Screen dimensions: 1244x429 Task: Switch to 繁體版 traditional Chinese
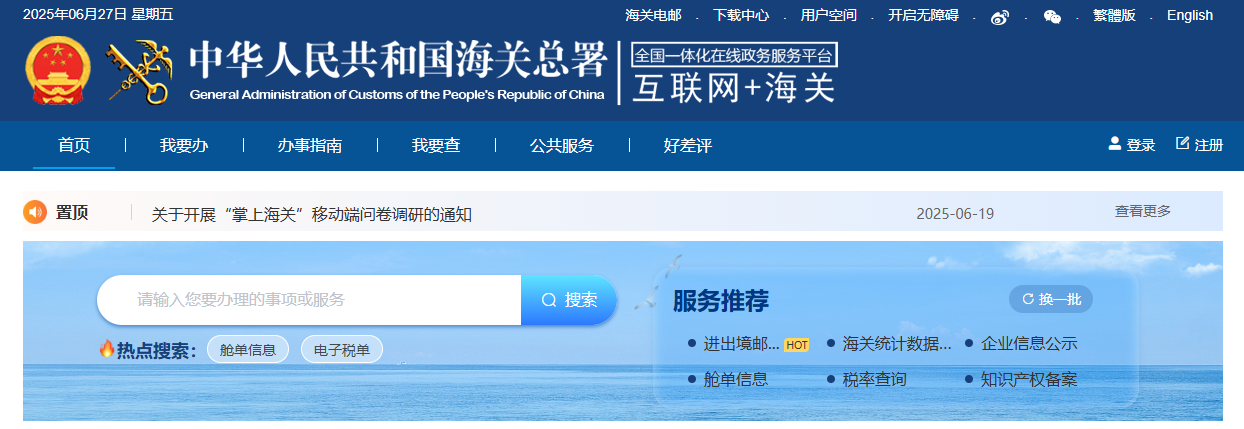[x=1114, y=15]
